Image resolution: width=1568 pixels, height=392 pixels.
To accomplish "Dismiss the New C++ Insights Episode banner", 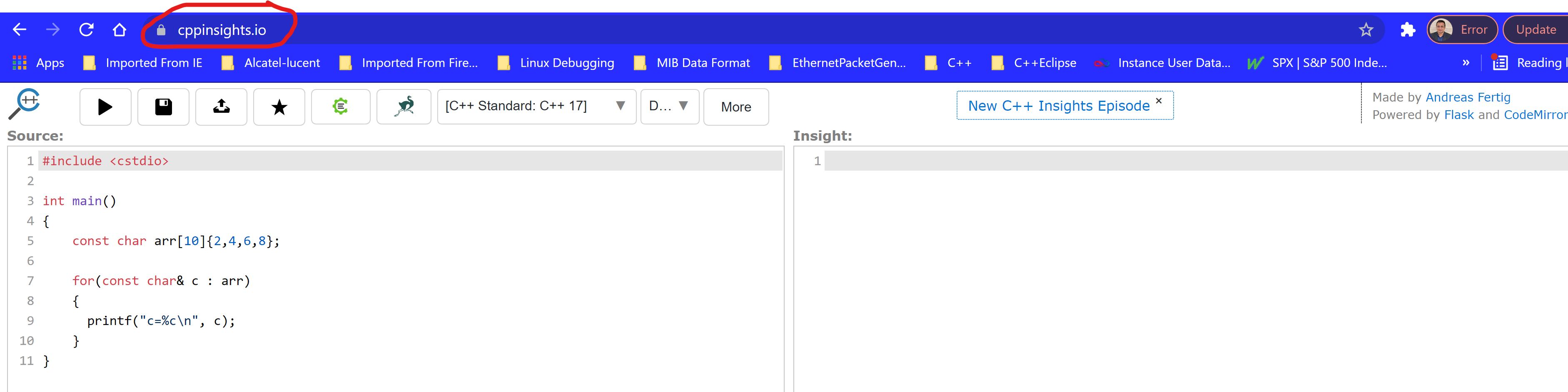I will click(1159, 100).
